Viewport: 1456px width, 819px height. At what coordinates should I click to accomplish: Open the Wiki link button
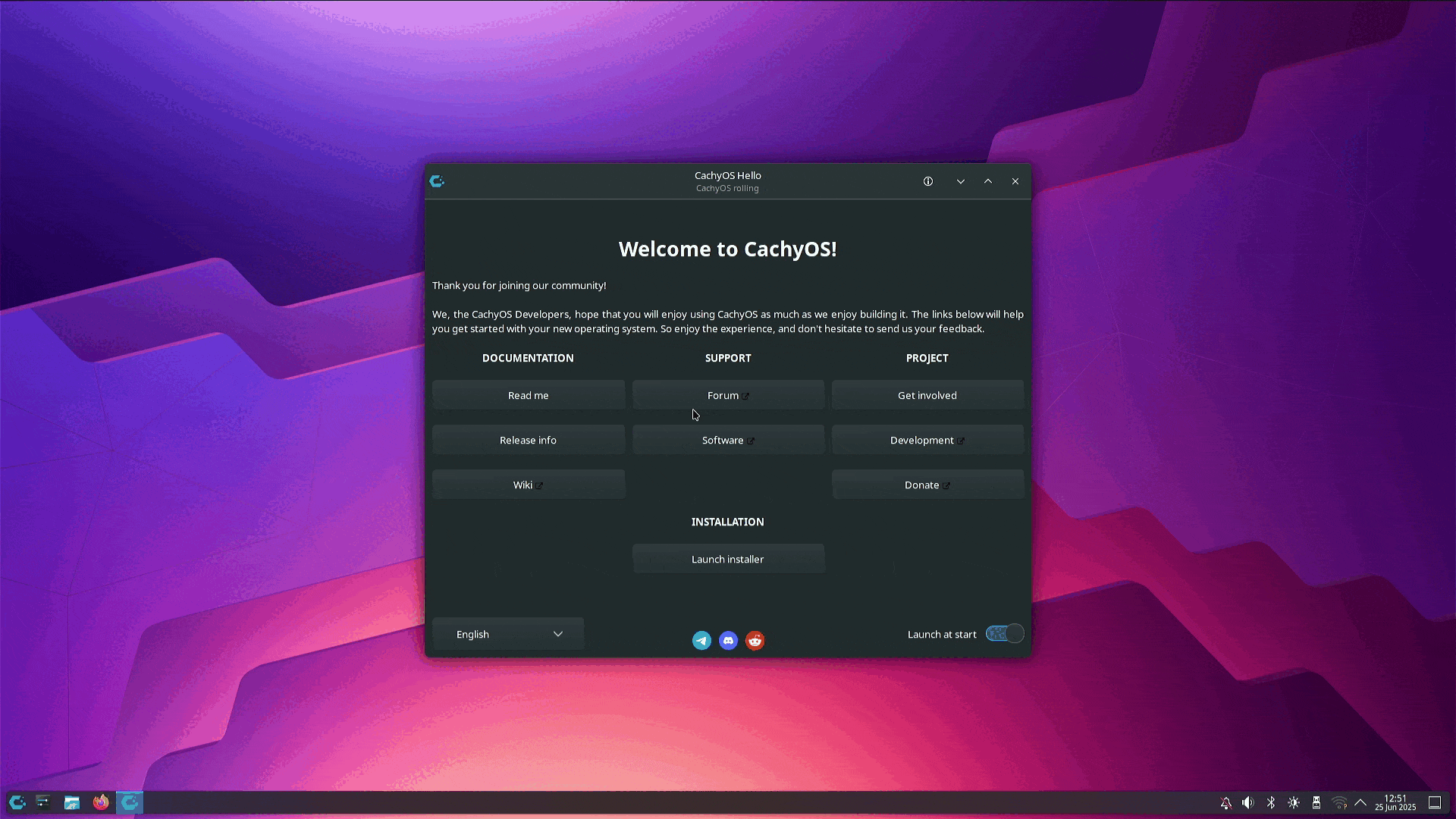pyautogui.click(x=529, y=485)
